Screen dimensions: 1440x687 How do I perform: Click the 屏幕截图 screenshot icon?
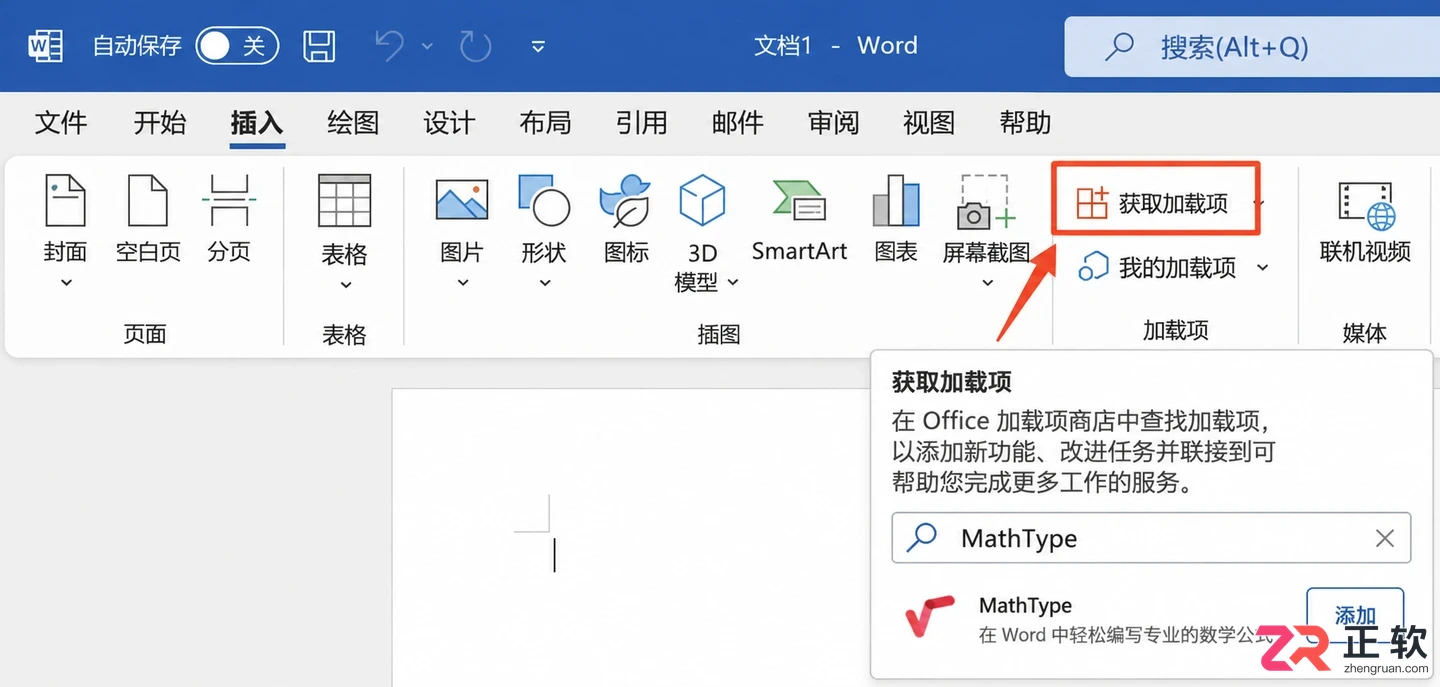click(x=986, y=200)
